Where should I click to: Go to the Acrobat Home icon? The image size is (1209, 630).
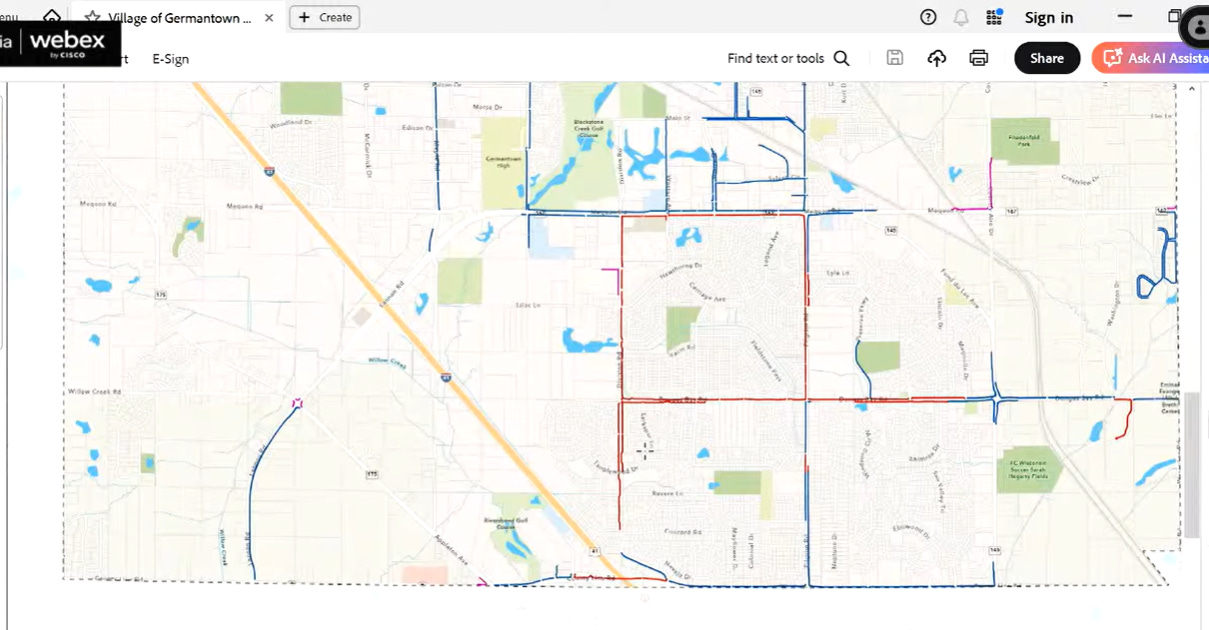50,16
